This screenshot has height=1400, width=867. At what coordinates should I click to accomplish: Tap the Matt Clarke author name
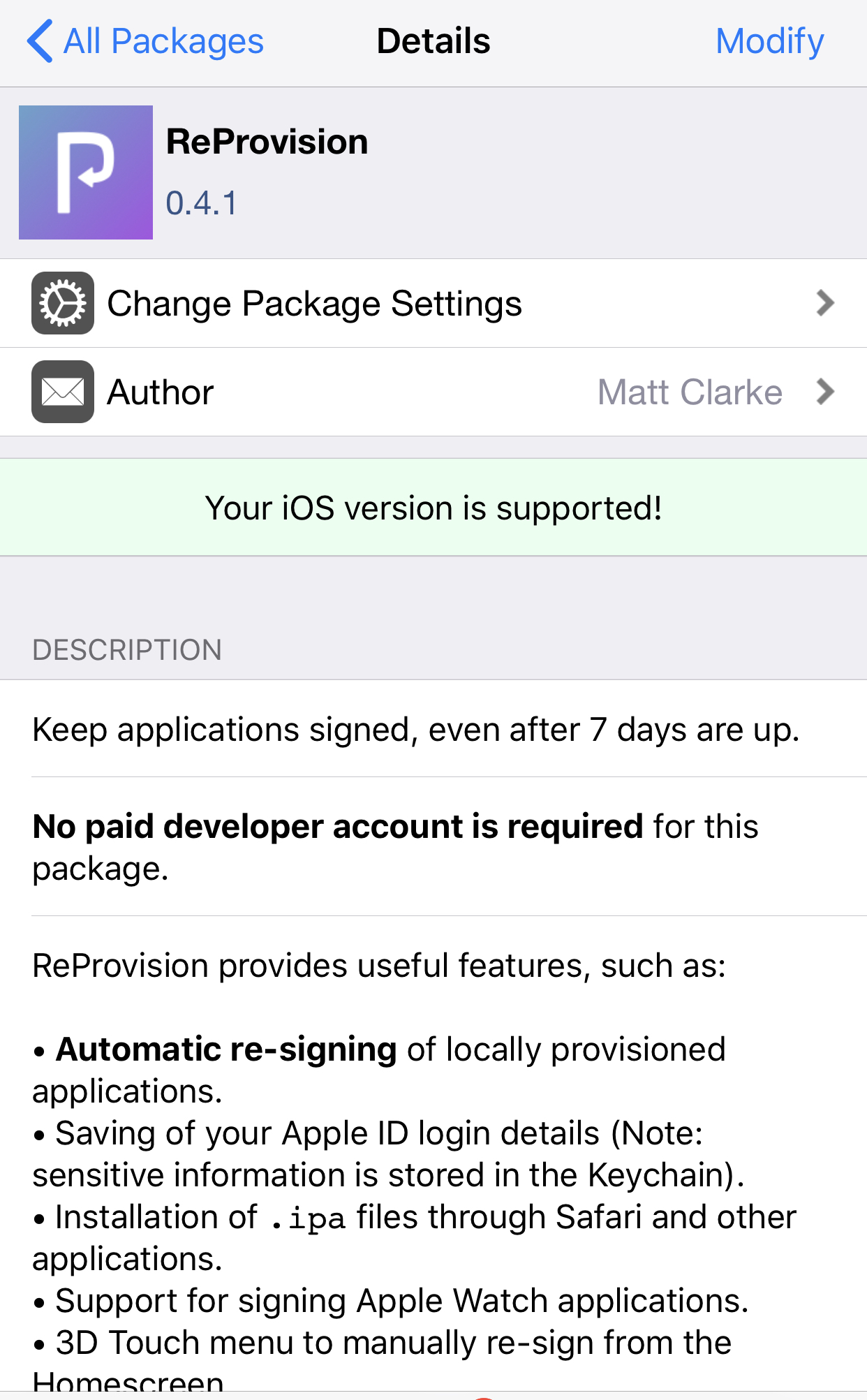690,392
